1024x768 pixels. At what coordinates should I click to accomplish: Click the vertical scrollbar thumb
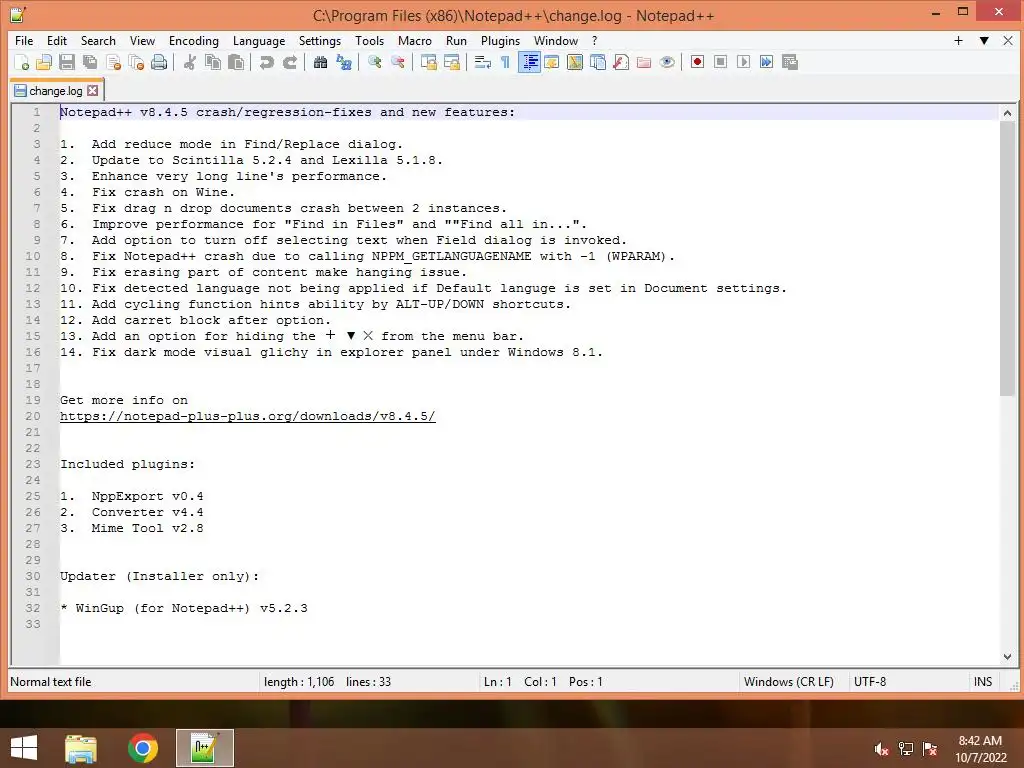[x=1007, y=258]
